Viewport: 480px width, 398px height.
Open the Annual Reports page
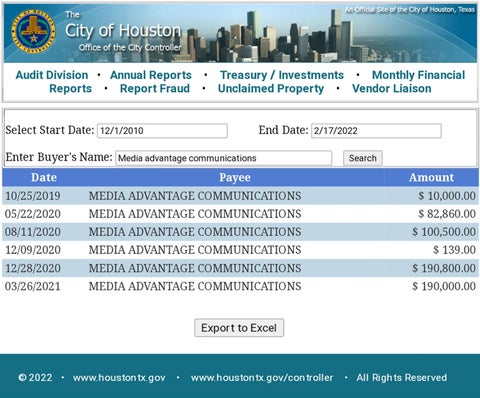click(x=151, y=75)
